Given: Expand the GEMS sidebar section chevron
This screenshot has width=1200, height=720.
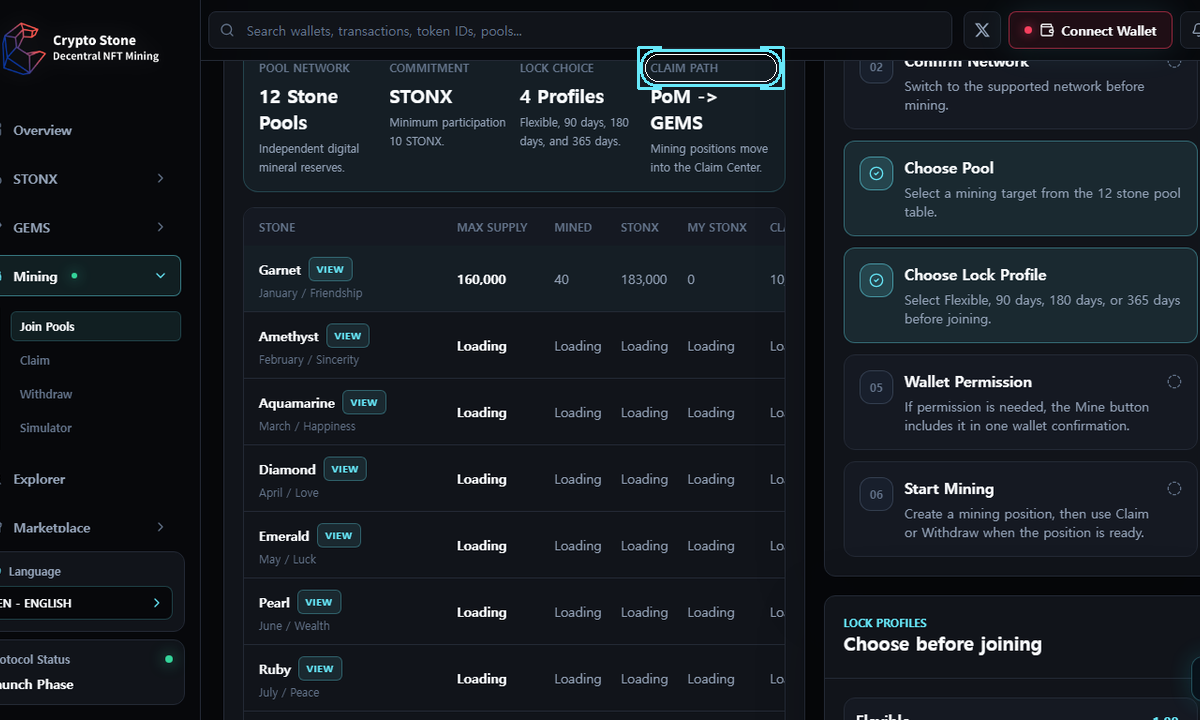Looking at the screenshot, I should coord(161,228).
